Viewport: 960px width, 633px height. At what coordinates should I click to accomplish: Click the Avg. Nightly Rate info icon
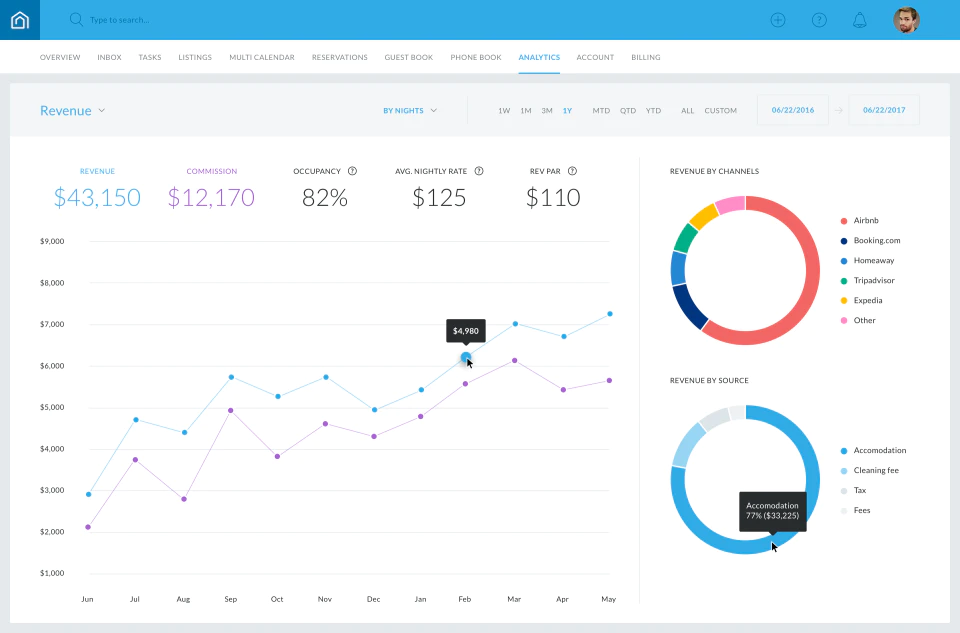[x=479, y=171]
